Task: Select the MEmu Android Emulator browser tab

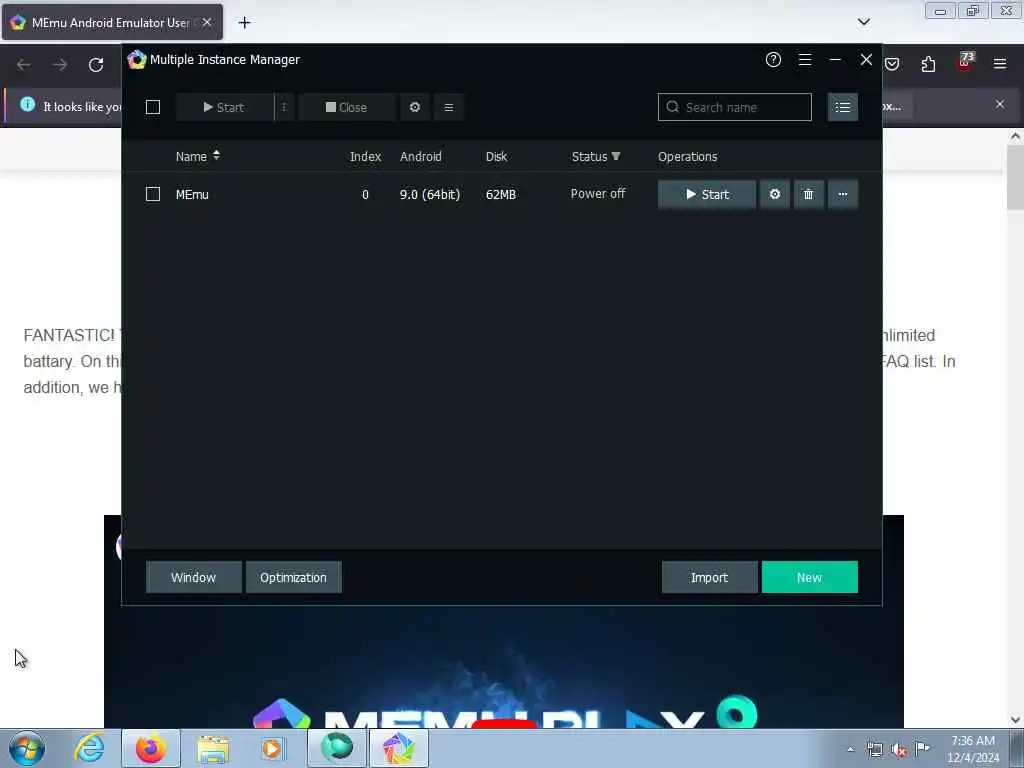Action: pos(112,22)
